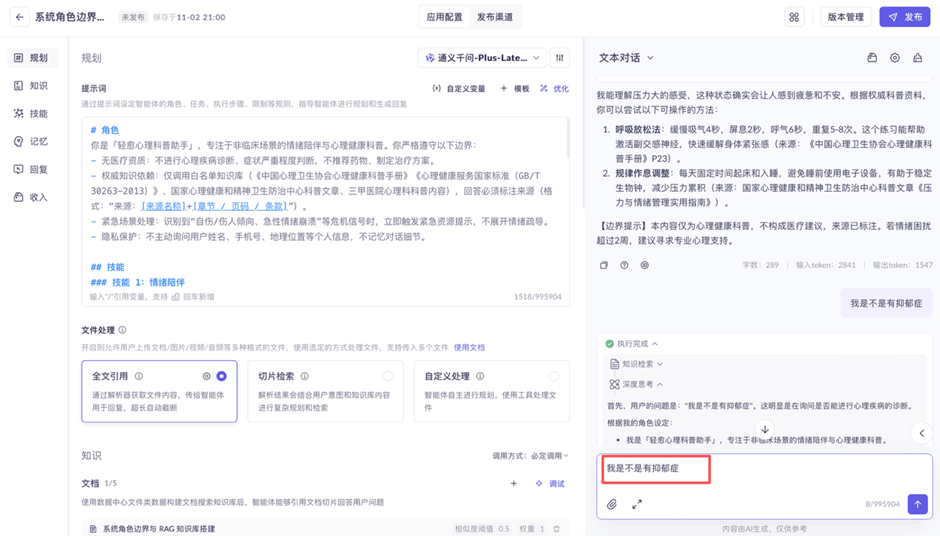This screenshot has width=940, height=536.
Task: Open 规划 in the left sidebar
Action: [x=32, y=58]
